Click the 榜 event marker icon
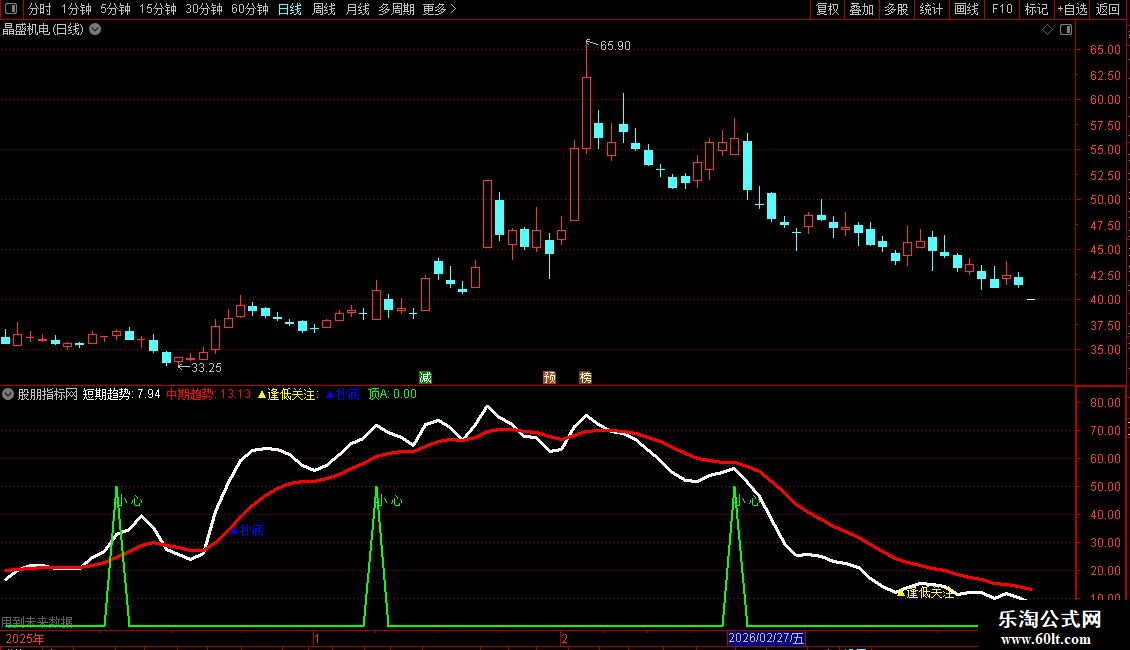1130x650 pixels. pyautogui.click(x=585, y=377)
